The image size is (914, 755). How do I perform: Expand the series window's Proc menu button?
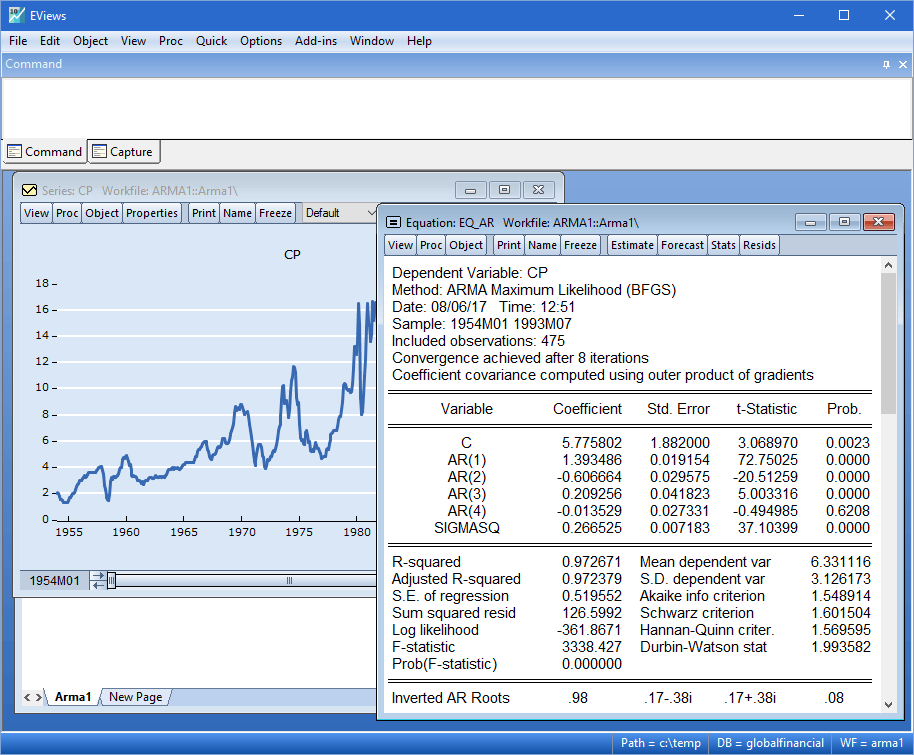[x=67, y=213]
